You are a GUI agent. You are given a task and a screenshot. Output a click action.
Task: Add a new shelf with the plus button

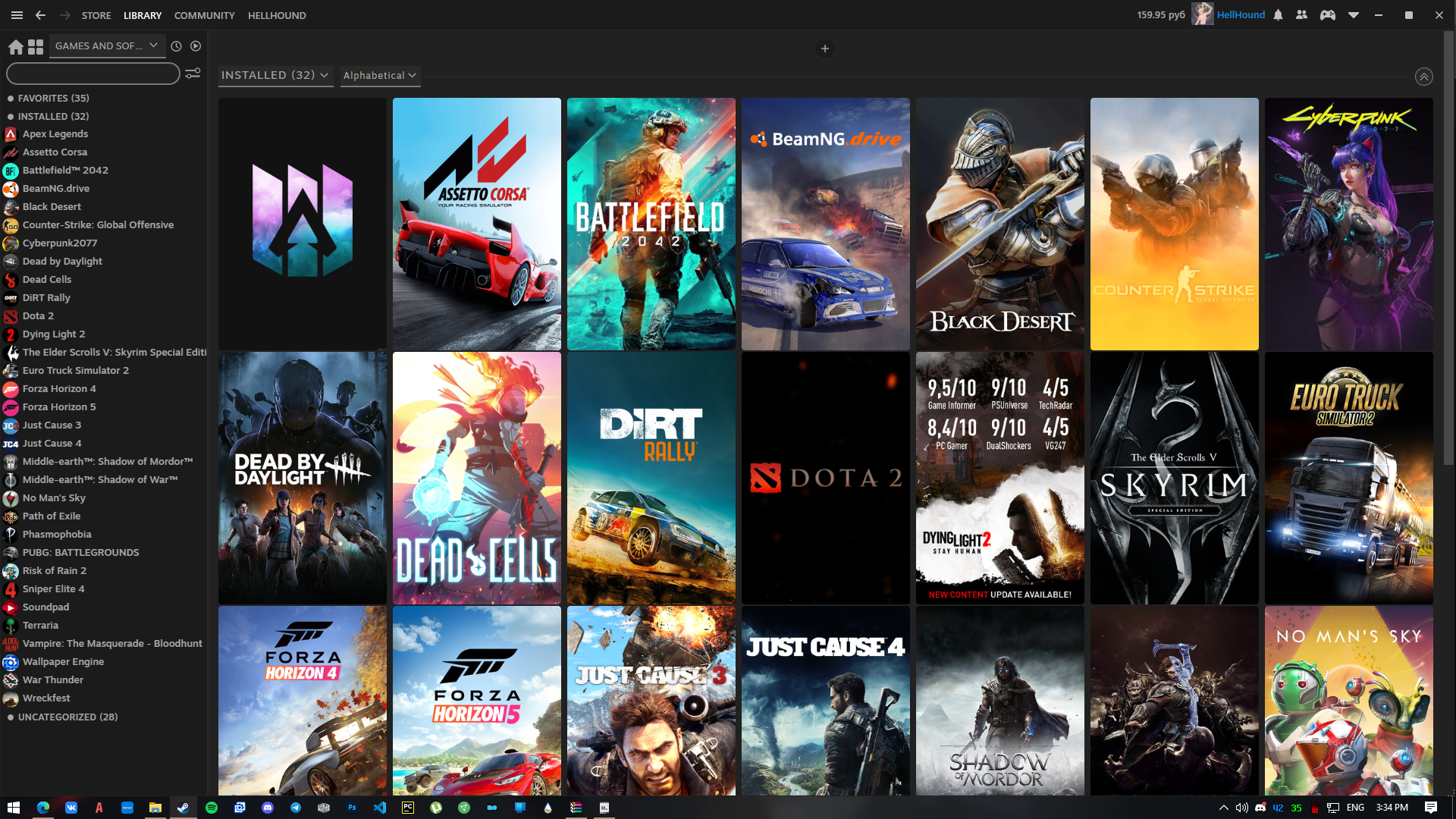[x=825, y=49]
